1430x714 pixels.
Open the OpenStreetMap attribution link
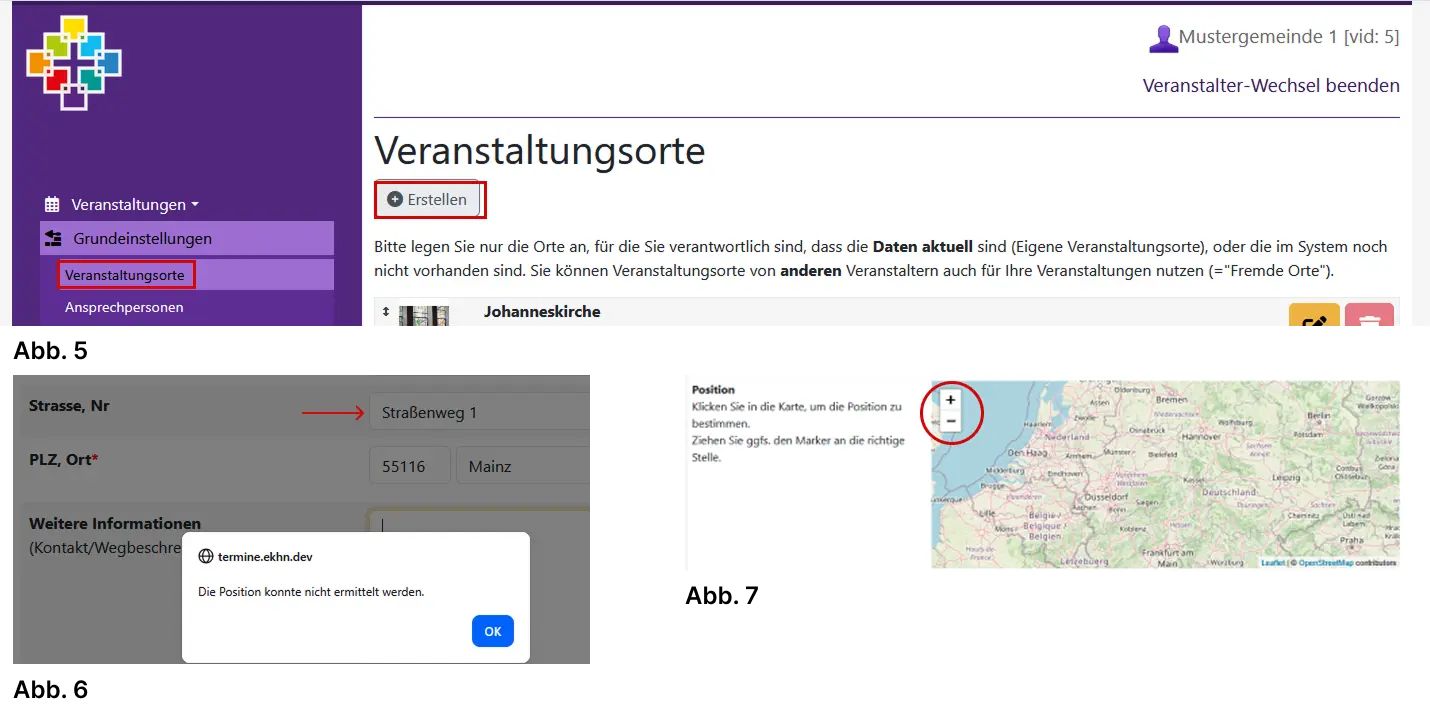[x=1326, y=563]
